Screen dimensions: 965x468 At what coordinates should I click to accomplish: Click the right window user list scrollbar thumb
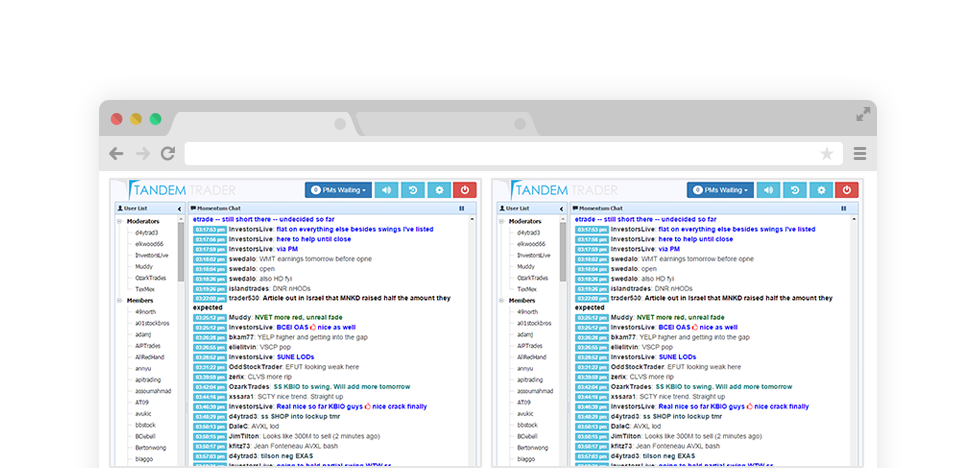tap(563, 252)
